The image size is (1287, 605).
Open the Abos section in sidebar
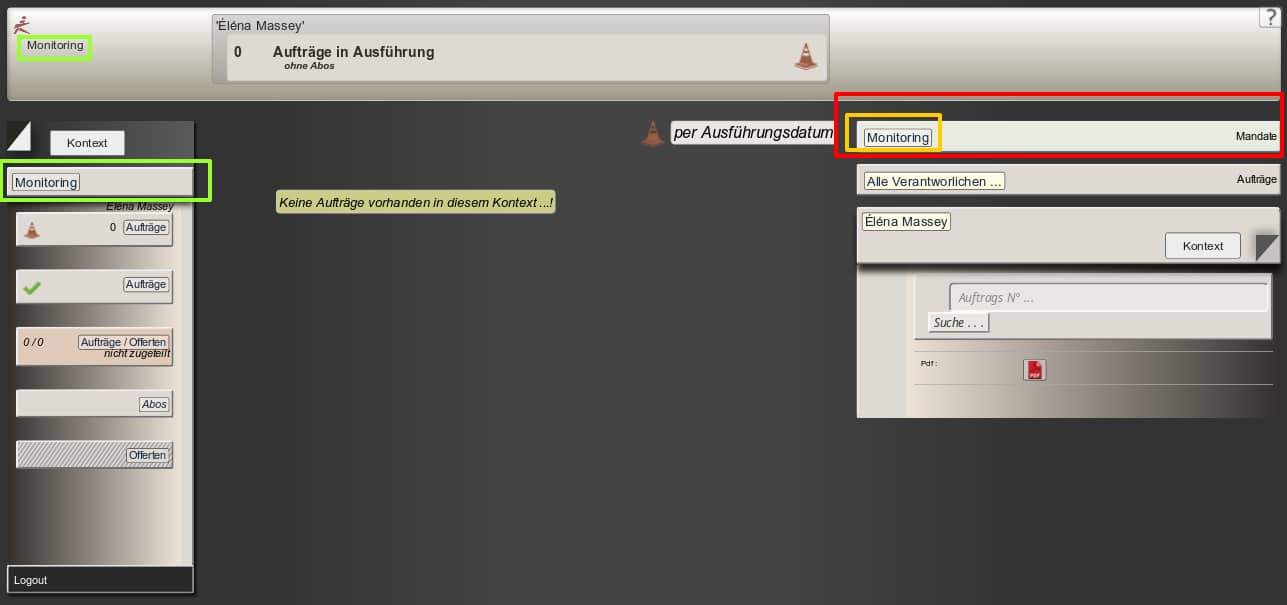(155, 404)
